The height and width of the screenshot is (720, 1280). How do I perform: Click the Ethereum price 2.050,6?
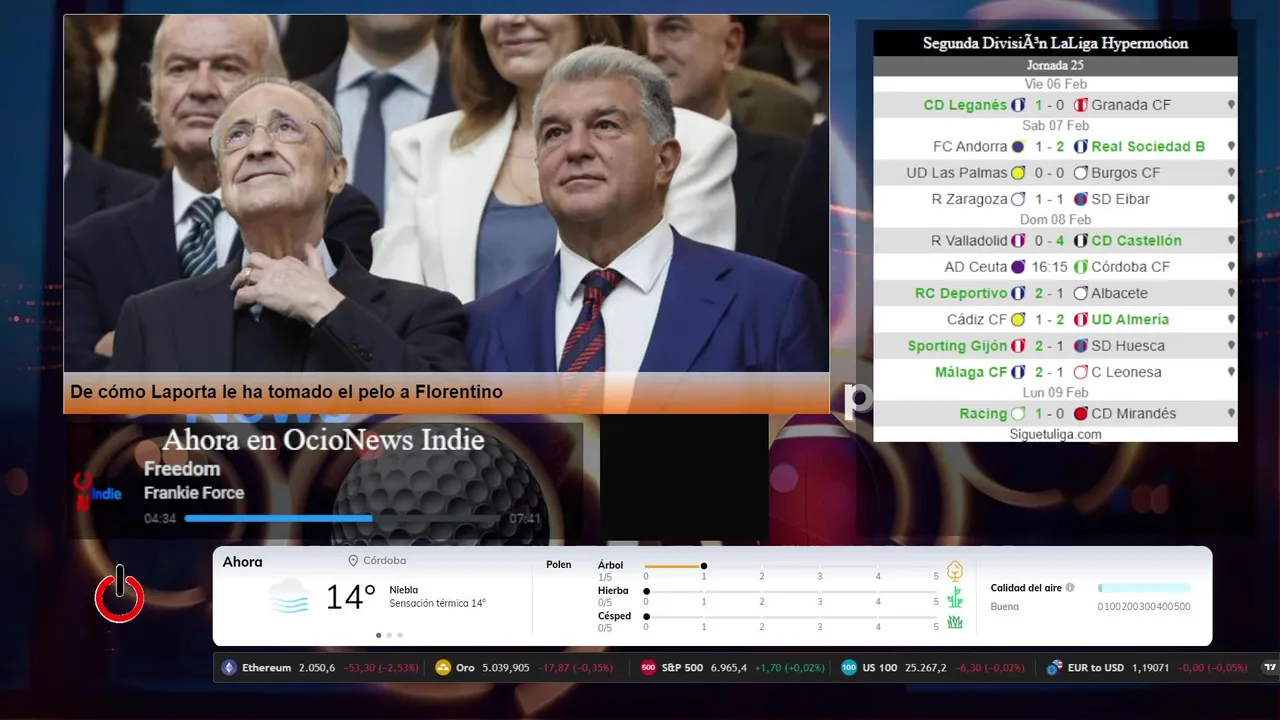pos(317,668)
